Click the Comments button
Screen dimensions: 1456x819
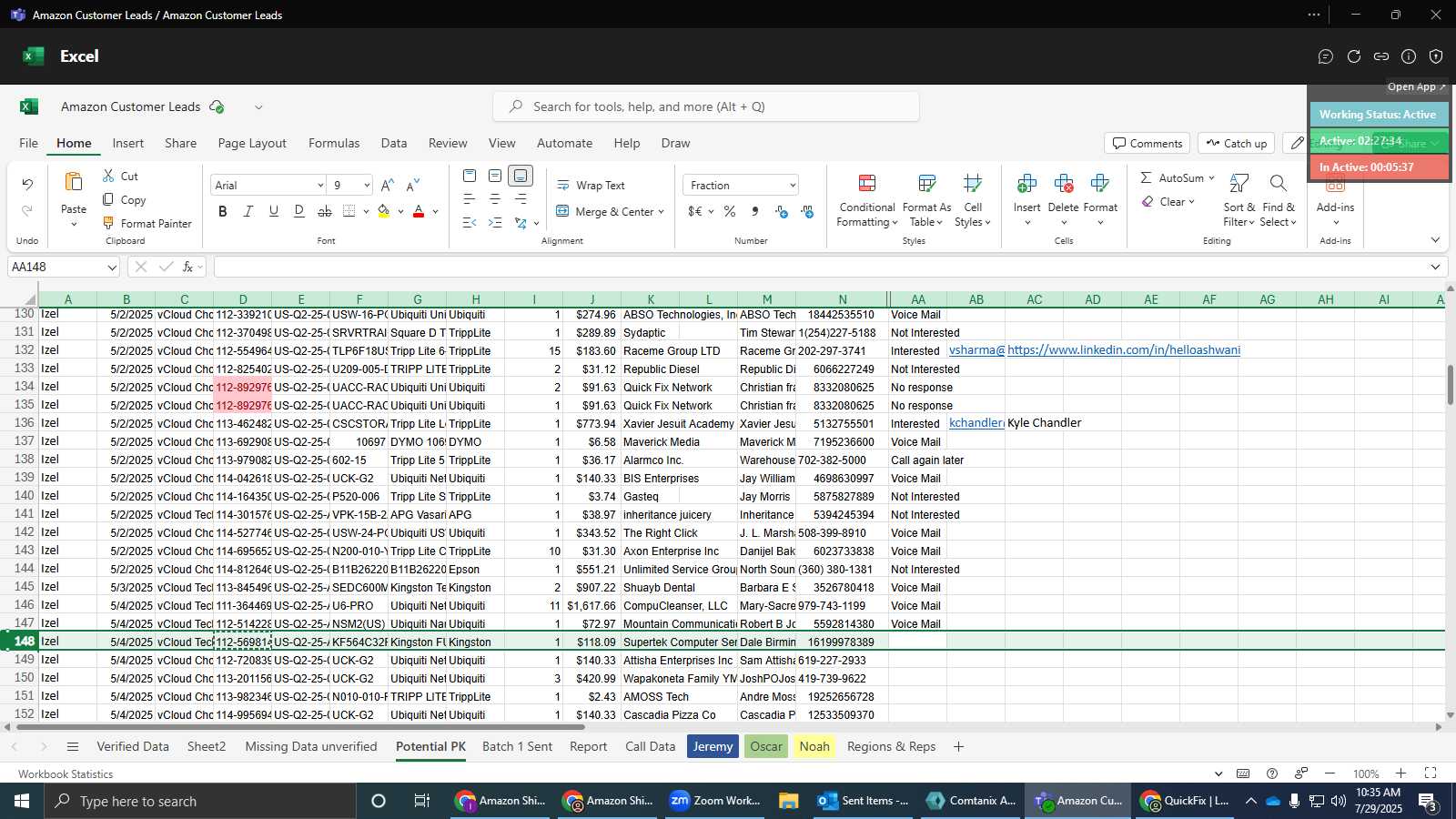pos(1148,143)
